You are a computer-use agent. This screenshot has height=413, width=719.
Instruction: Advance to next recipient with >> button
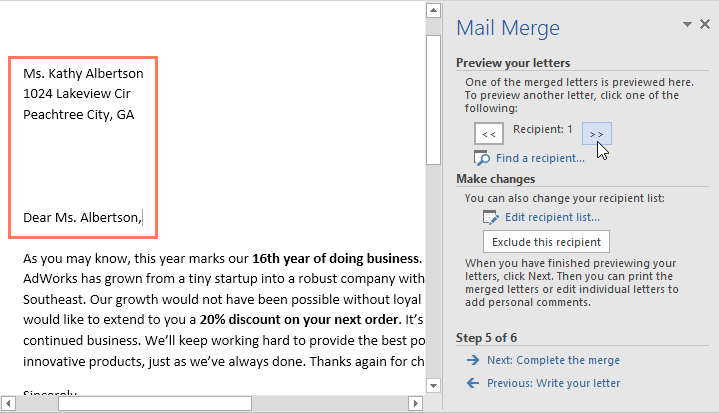[x=596, y=134]
